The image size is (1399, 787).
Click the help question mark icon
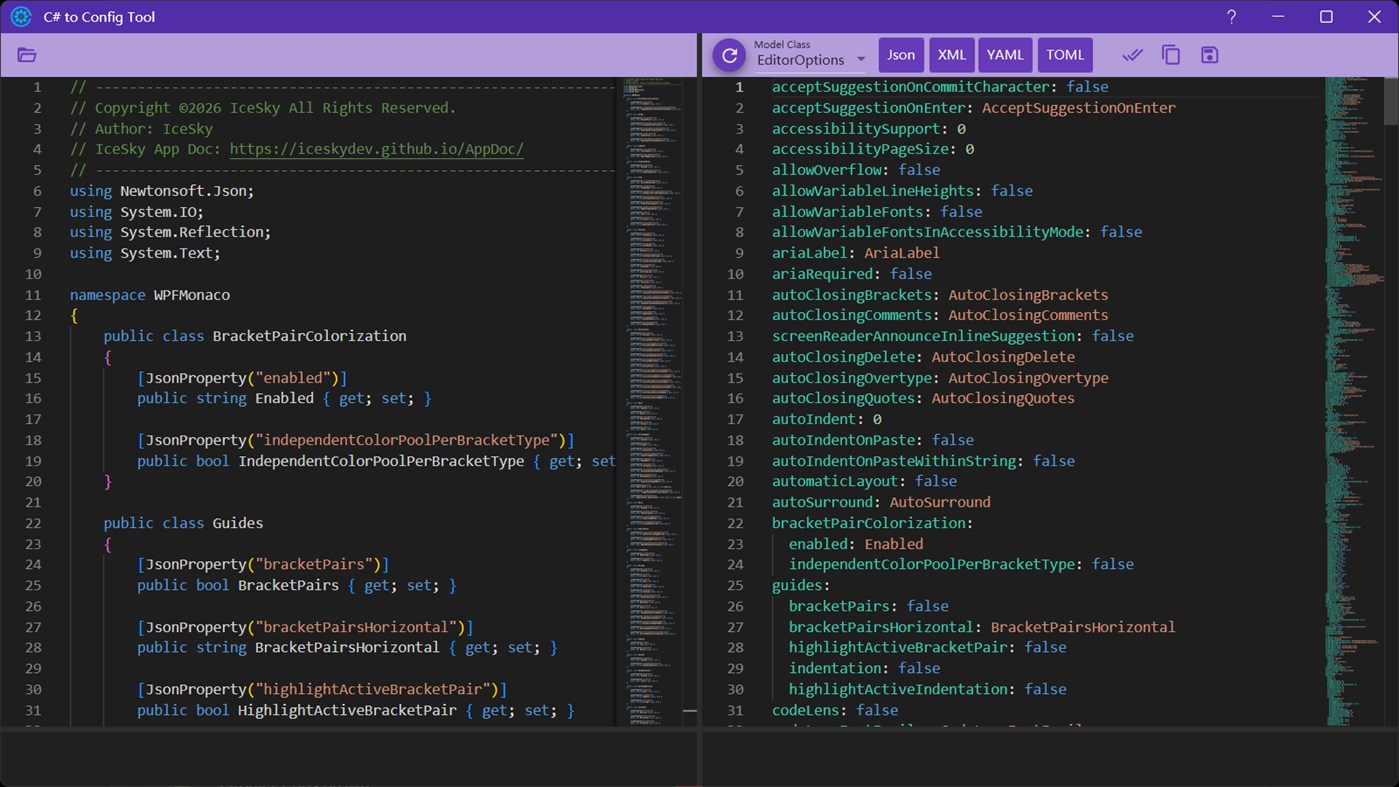click(1231, 17)
